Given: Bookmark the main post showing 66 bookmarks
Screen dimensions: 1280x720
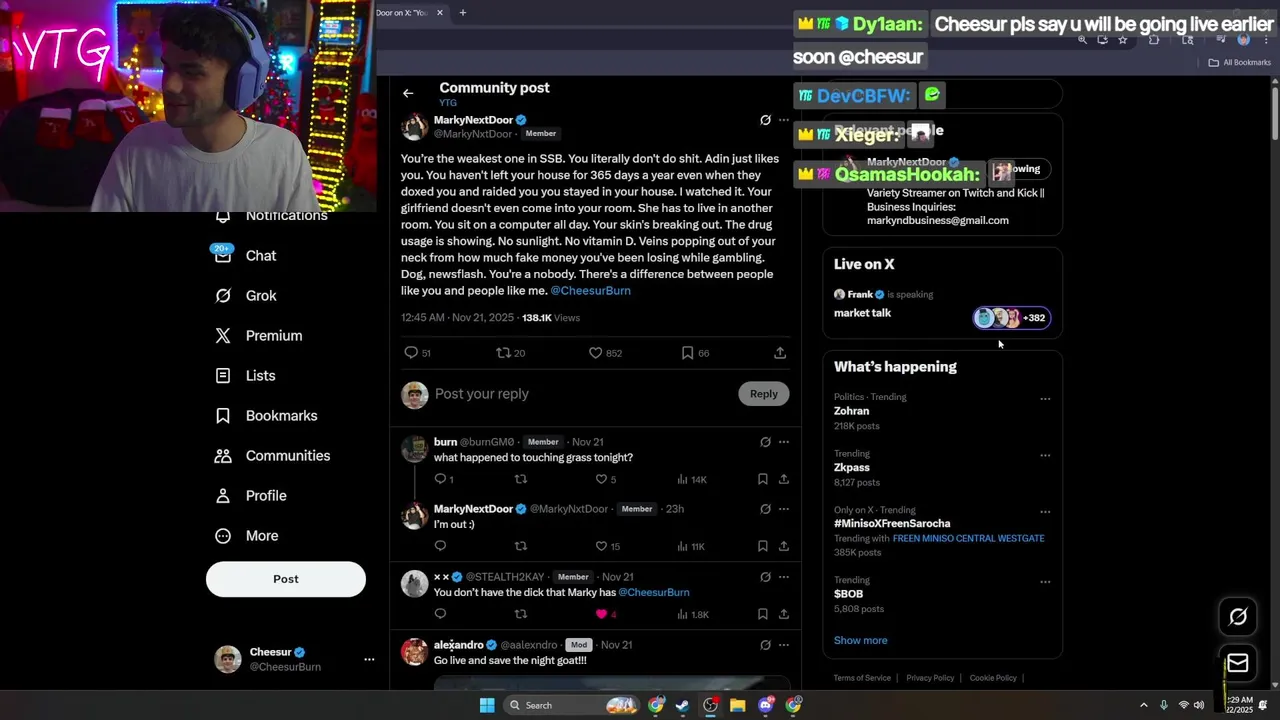Looking at the screenshot, I should tap(687, 353).
